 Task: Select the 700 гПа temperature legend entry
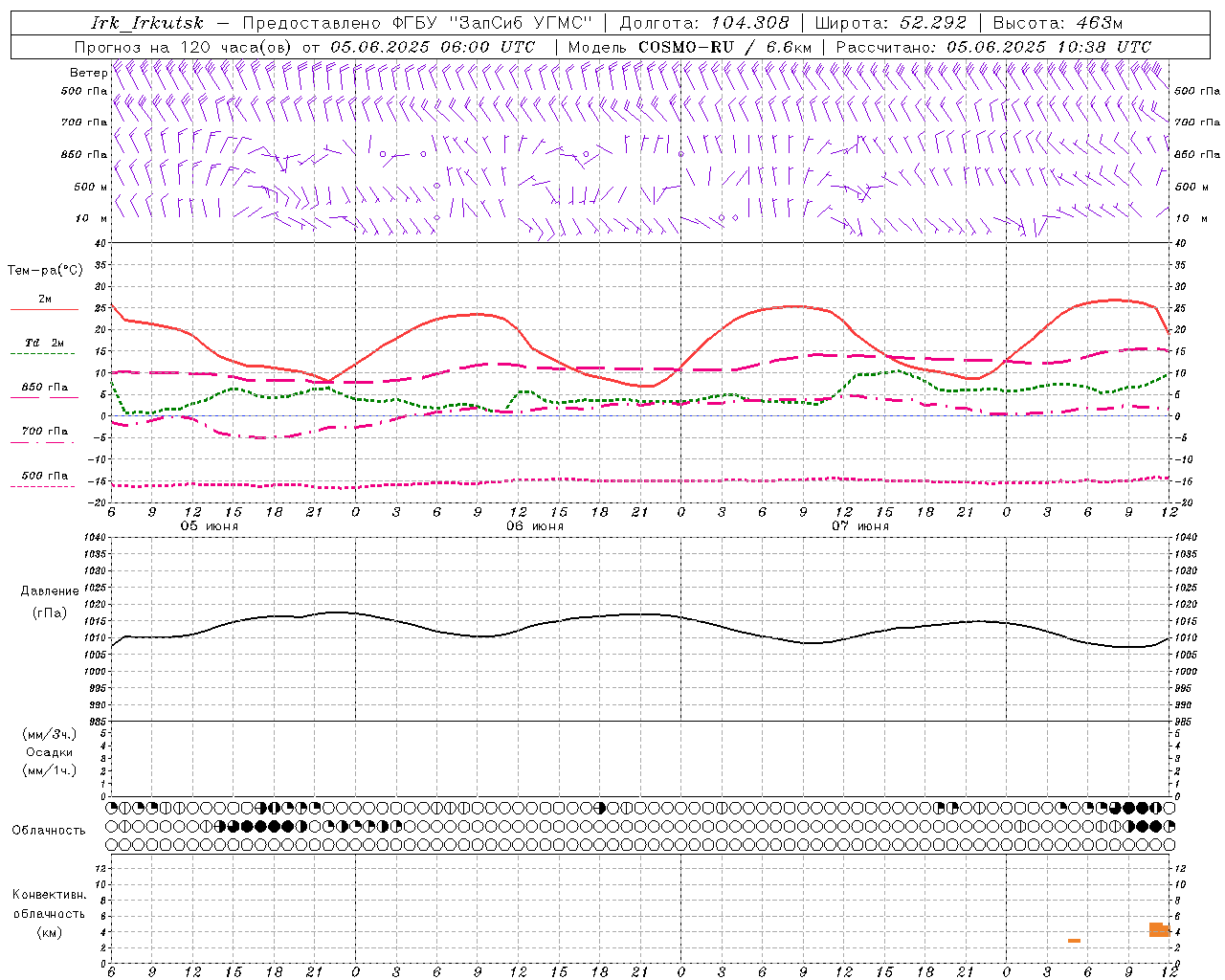[x=45, y=432]
